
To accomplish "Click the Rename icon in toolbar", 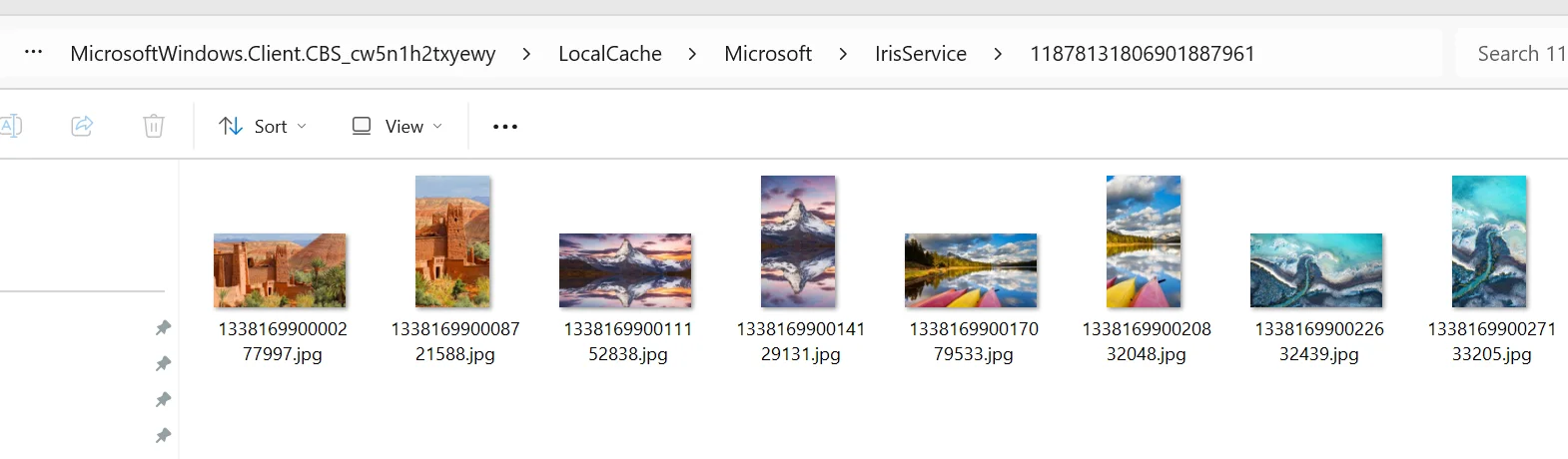I will pos(10,126).
